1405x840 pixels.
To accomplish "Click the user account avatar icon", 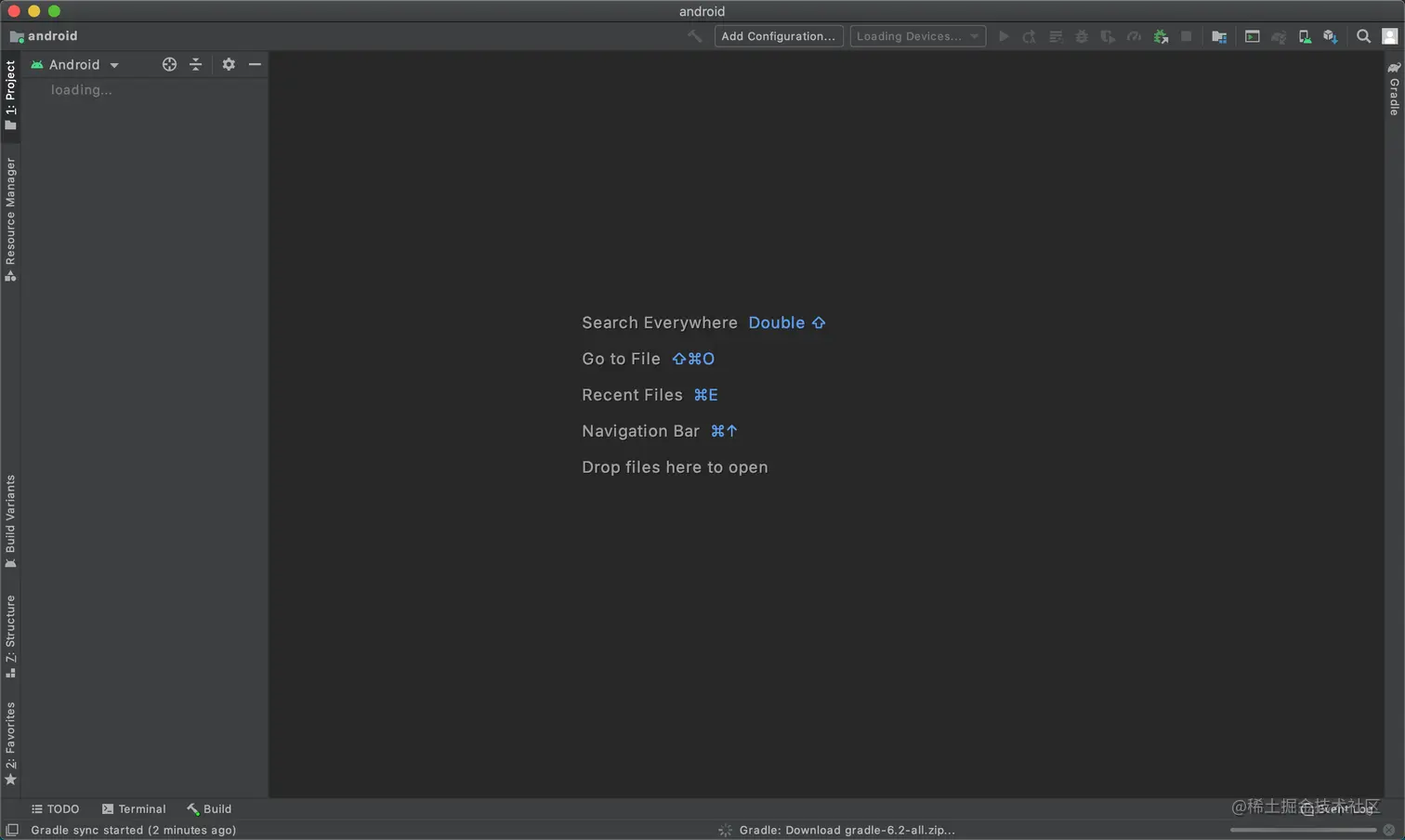I will (1390, 36).
